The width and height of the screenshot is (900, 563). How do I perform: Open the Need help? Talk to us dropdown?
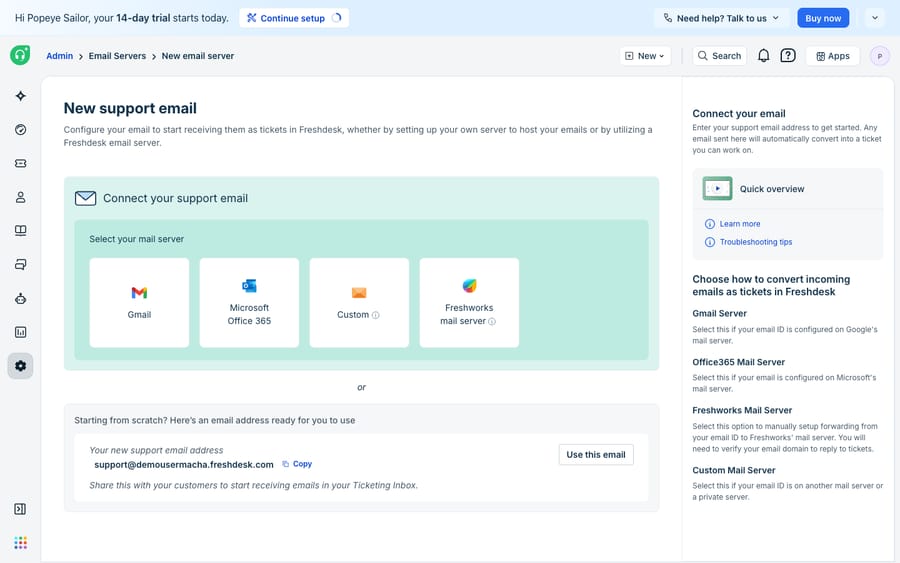coord(721,18)
